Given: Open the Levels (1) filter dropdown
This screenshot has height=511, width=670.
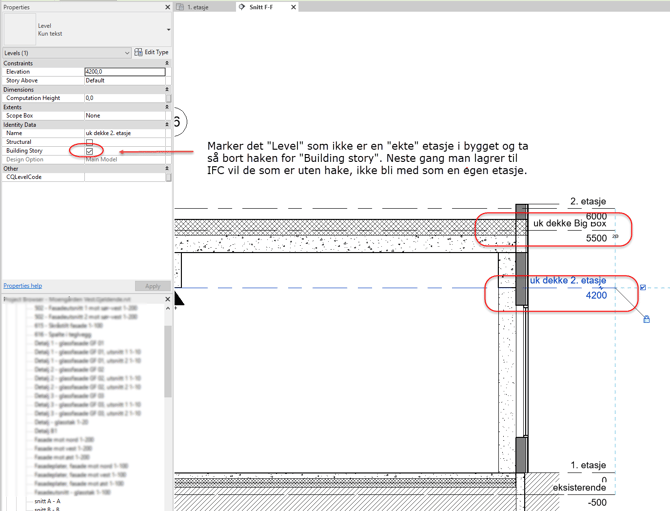Looking at the screenshot, I should pyautogui.click(x=127, y=53).
